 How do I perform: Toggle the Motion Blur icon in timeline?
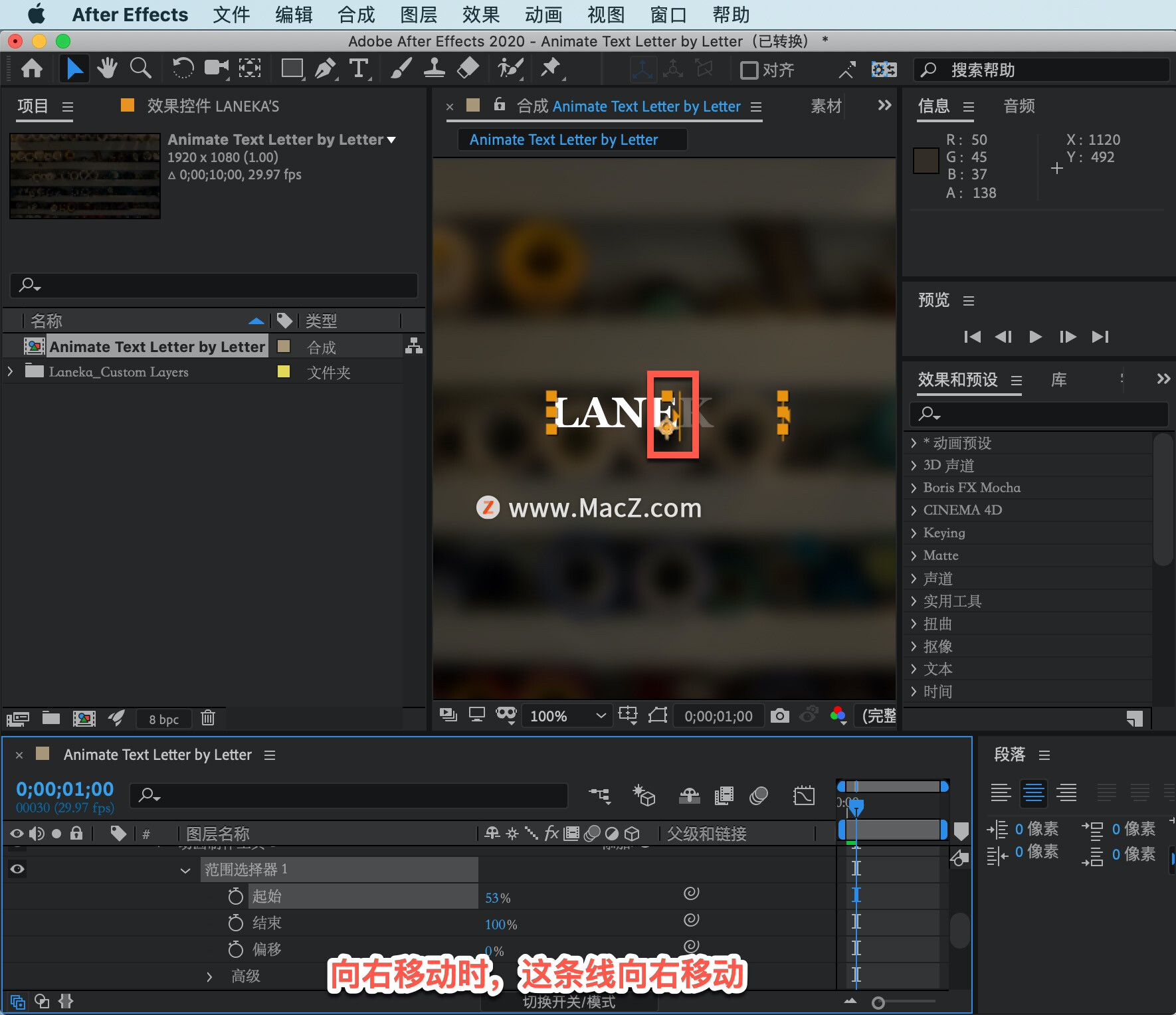click(x=759, y=795)
